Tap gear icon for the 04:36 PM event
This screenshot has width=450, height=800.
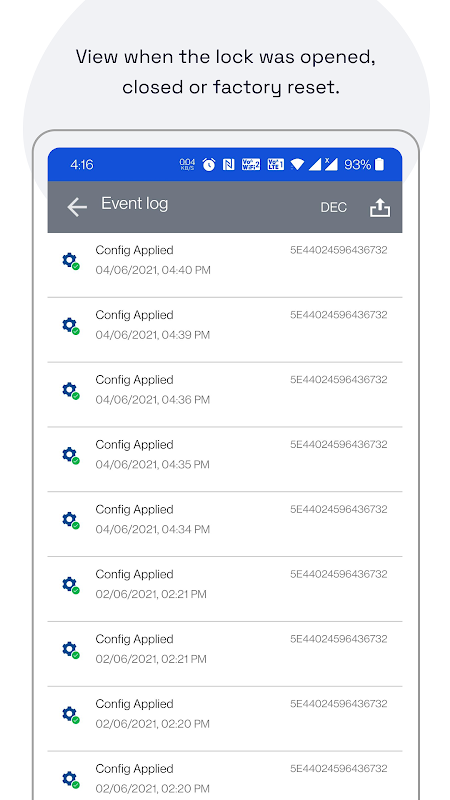pos(70,391)
